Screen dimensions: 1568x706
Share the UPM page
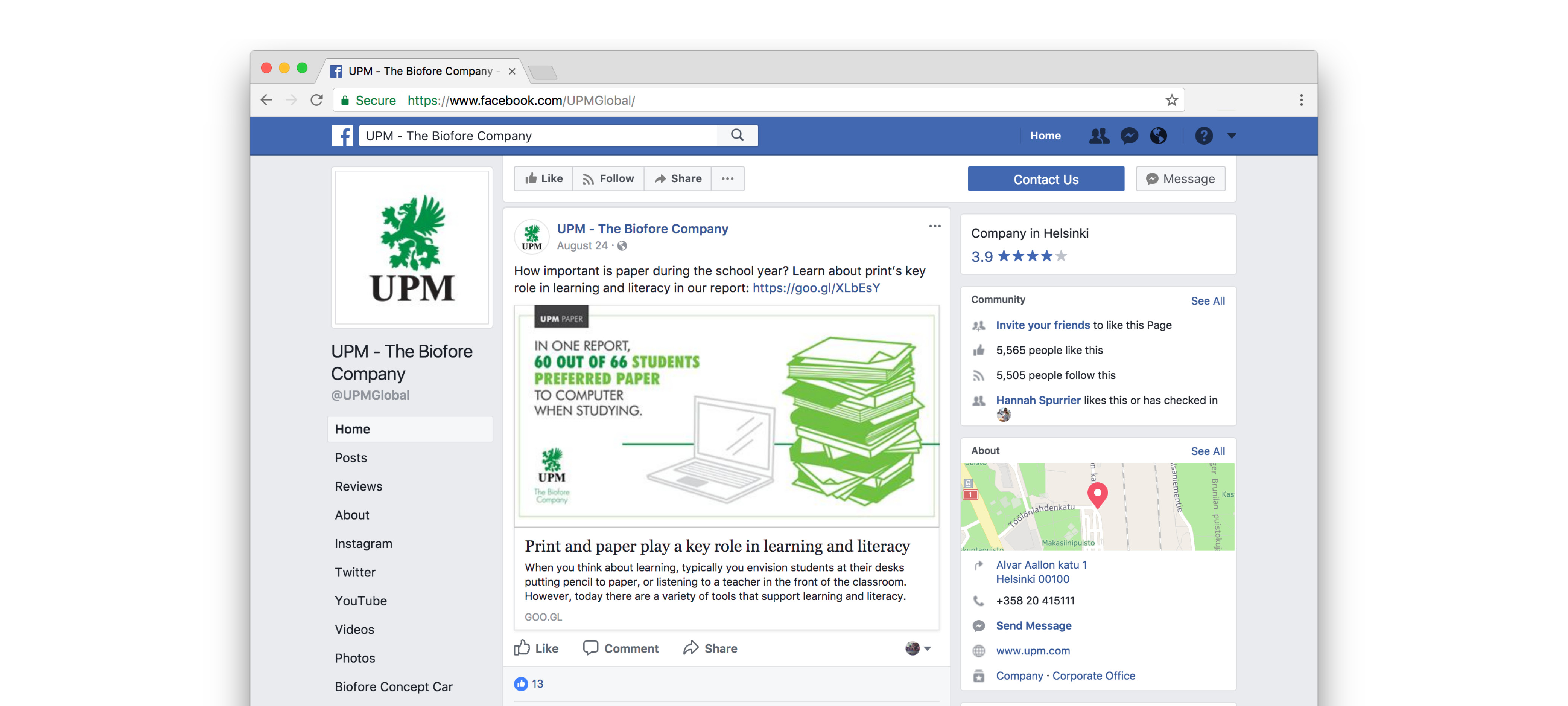[x=677, y=178]
